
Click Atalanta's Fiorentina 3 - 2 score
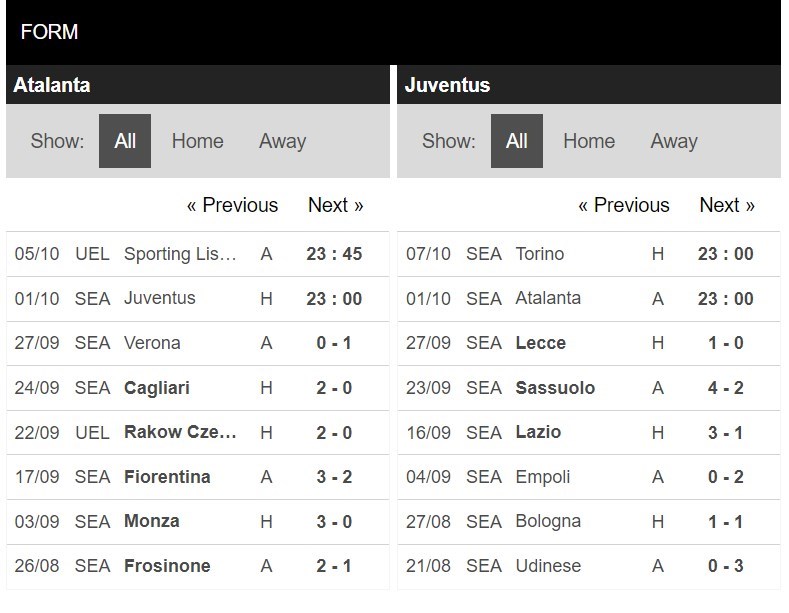coord(334,476)
